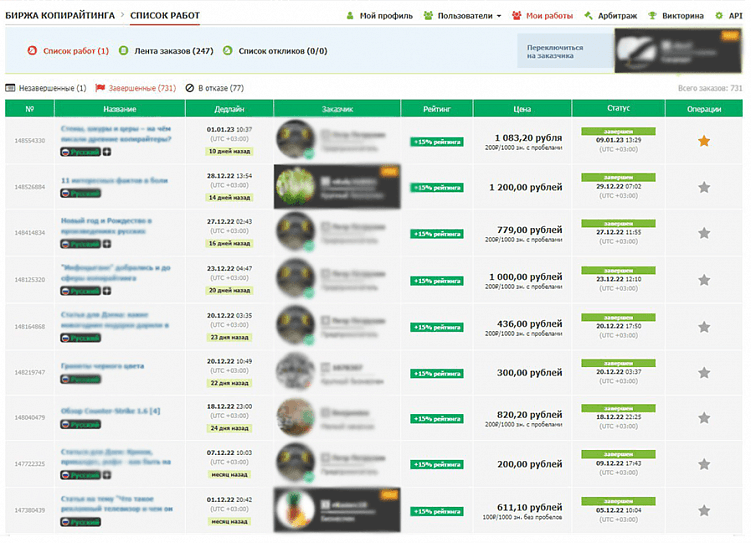751x543 pixels.
Task: Select price 1 200,00 рублей
Action: tap(525, 187)
